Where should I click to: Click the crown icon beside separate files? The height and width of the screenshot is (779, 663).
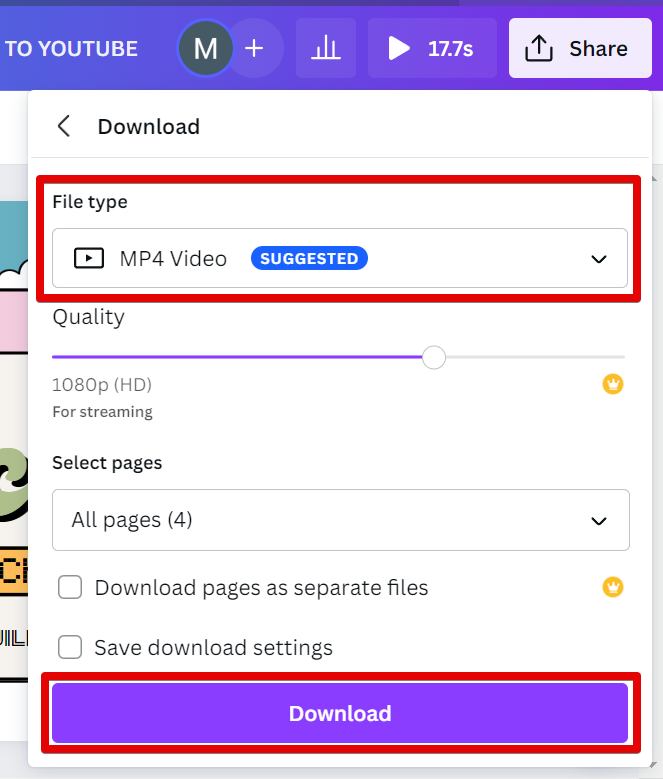613,587
